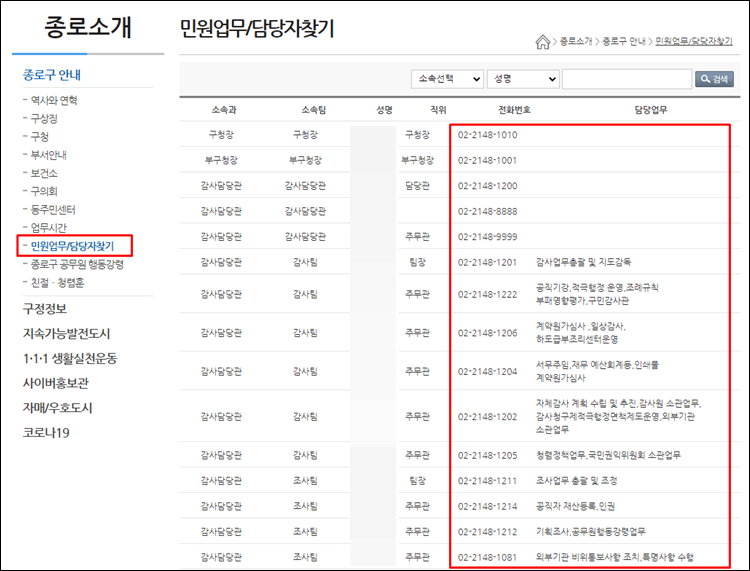750x571 pixels.
Task: Click 감사업무총괄 및 지도감독 duty text
Action: [x=584, y=262]
